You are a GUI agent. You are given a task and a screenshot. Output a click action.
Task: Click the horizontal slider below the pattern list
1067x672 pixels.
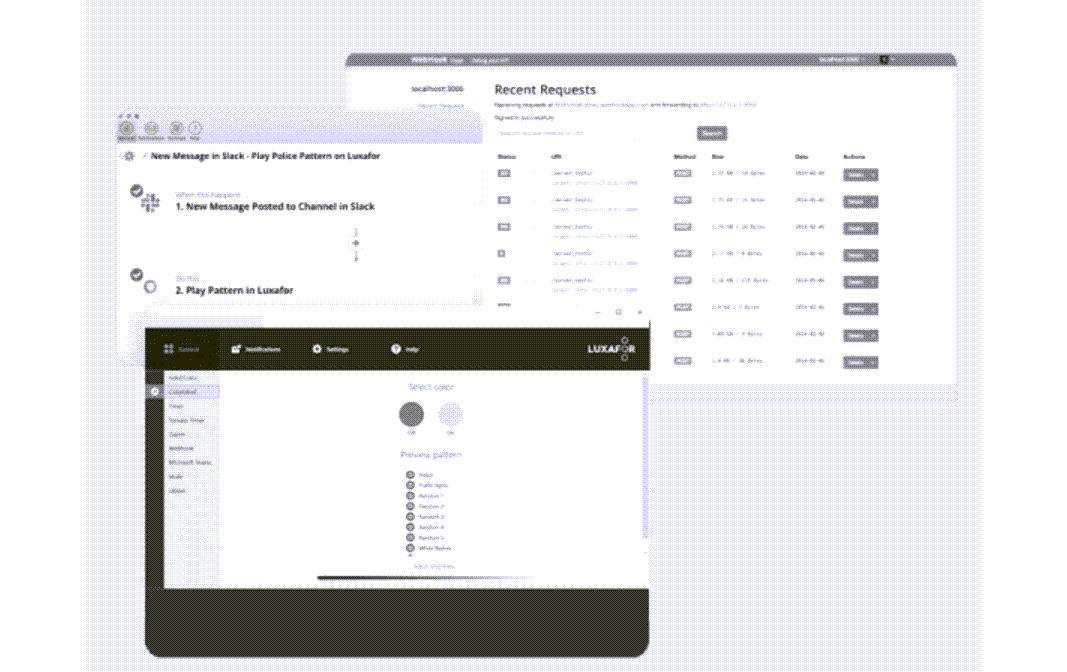(x=425, y=578)
